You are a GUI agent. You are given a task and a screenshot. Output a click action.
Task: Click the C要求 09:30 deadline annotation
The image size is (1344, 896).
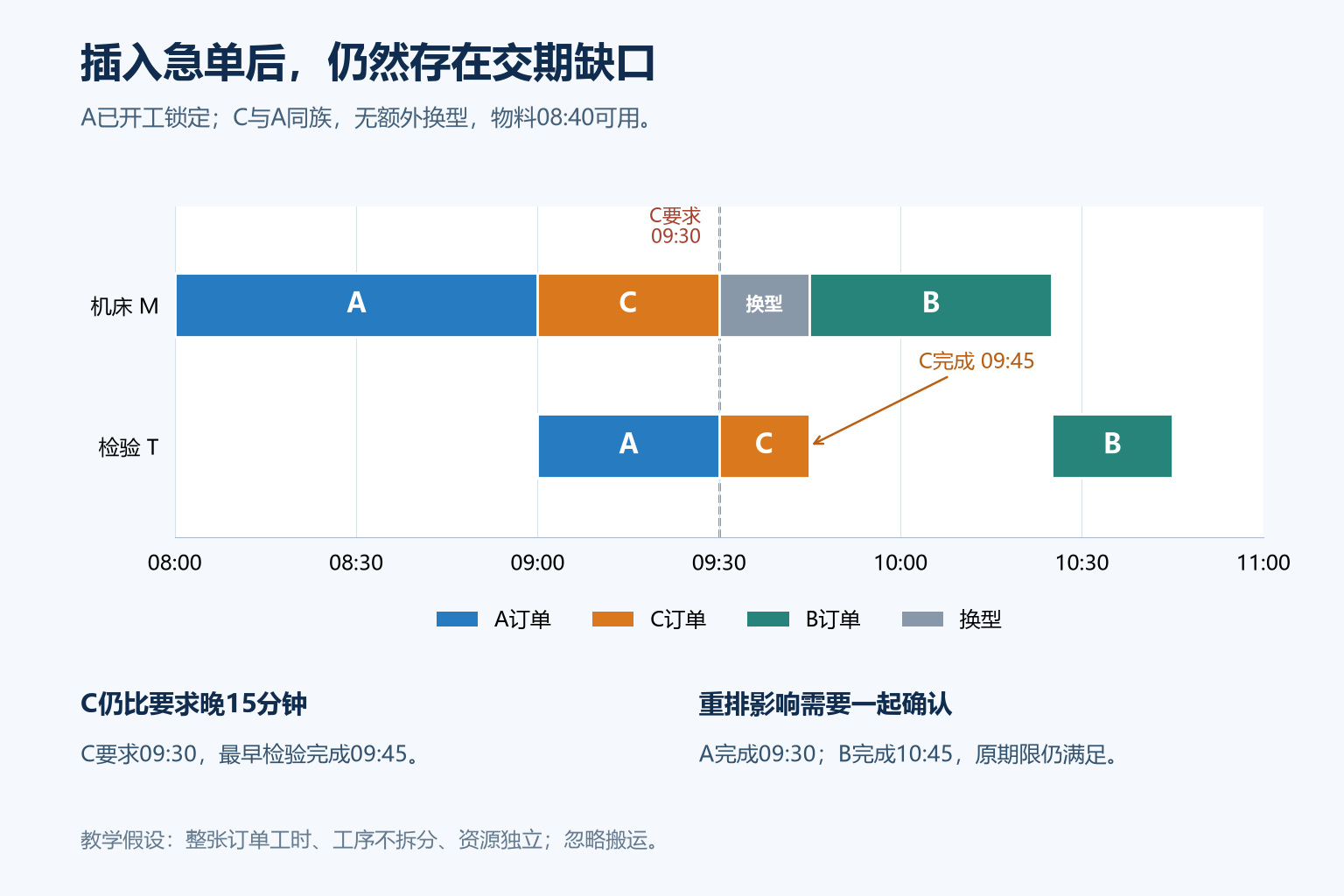675,226
